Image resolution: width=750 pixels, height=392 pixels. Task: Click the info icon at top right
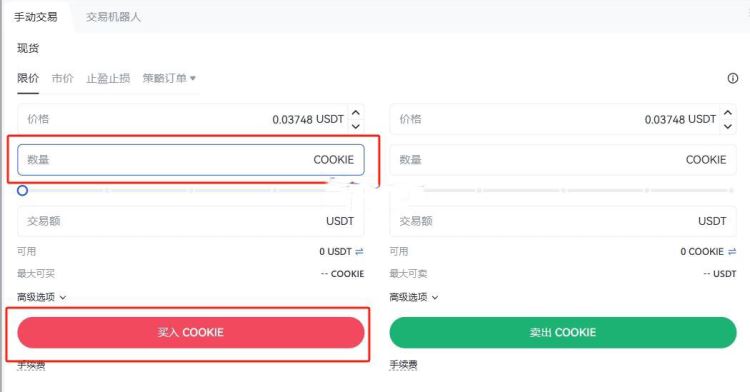[x=732, y=78]
